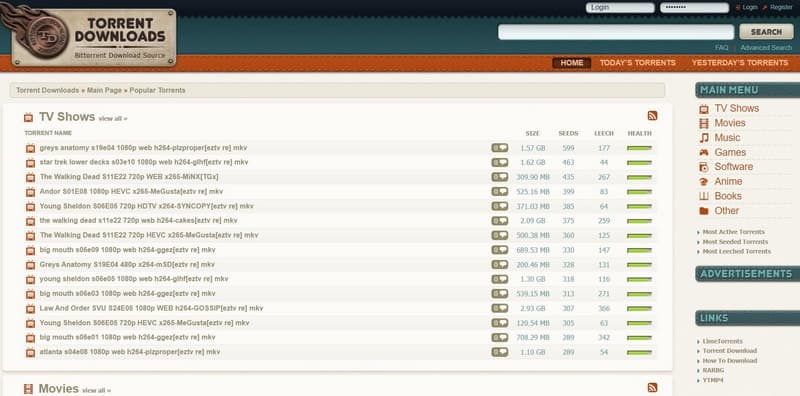Open YESTERDAY'S TORRENTS tab
Image resolution: width=800 pixels, height=396 pixels.
740,63
